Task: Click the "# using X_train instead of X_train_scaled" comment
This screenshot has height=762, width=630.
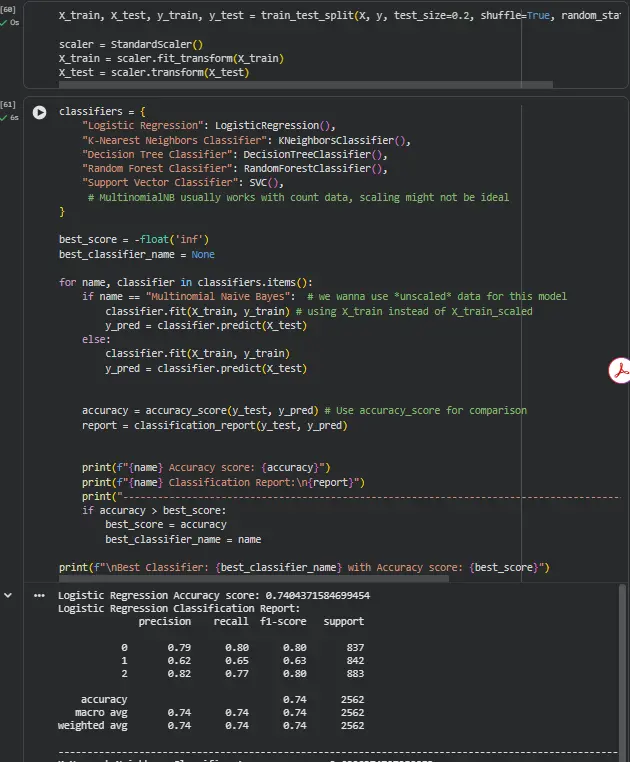Action: pos(414,312)
